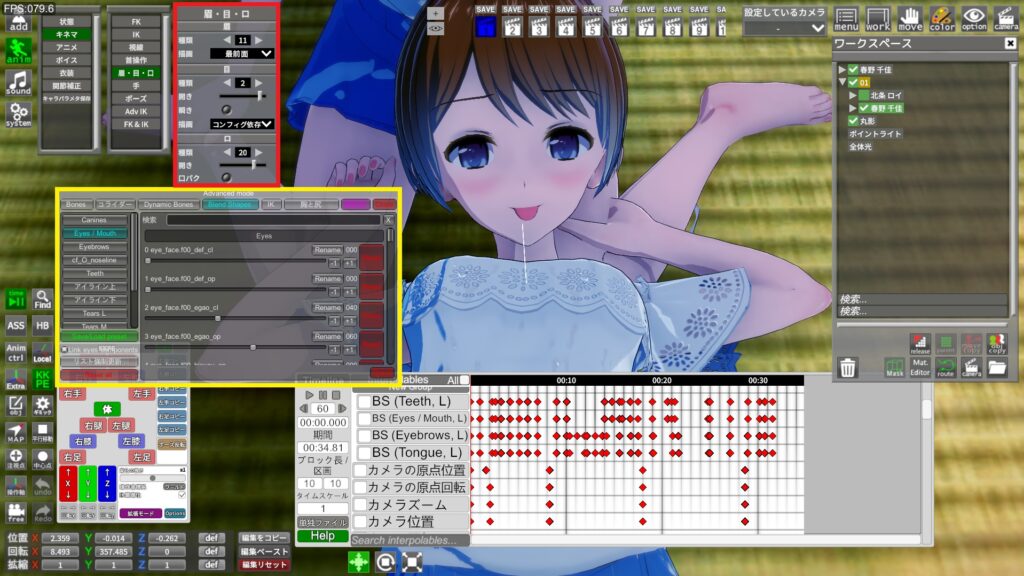Collapse the 01 folder tree node
Viewport: 1024px width, 576px height.
(842, 82)
